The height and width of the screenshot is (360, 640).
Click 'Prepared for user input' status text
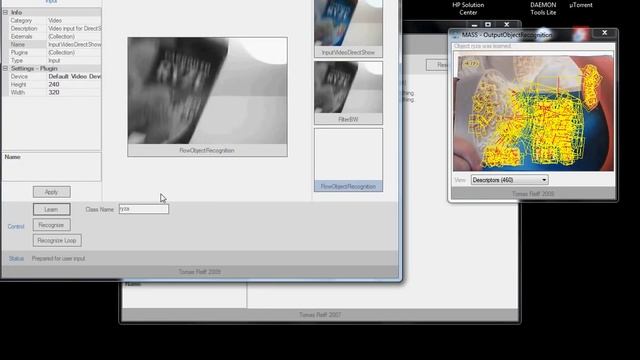click(x=58, y=259)
